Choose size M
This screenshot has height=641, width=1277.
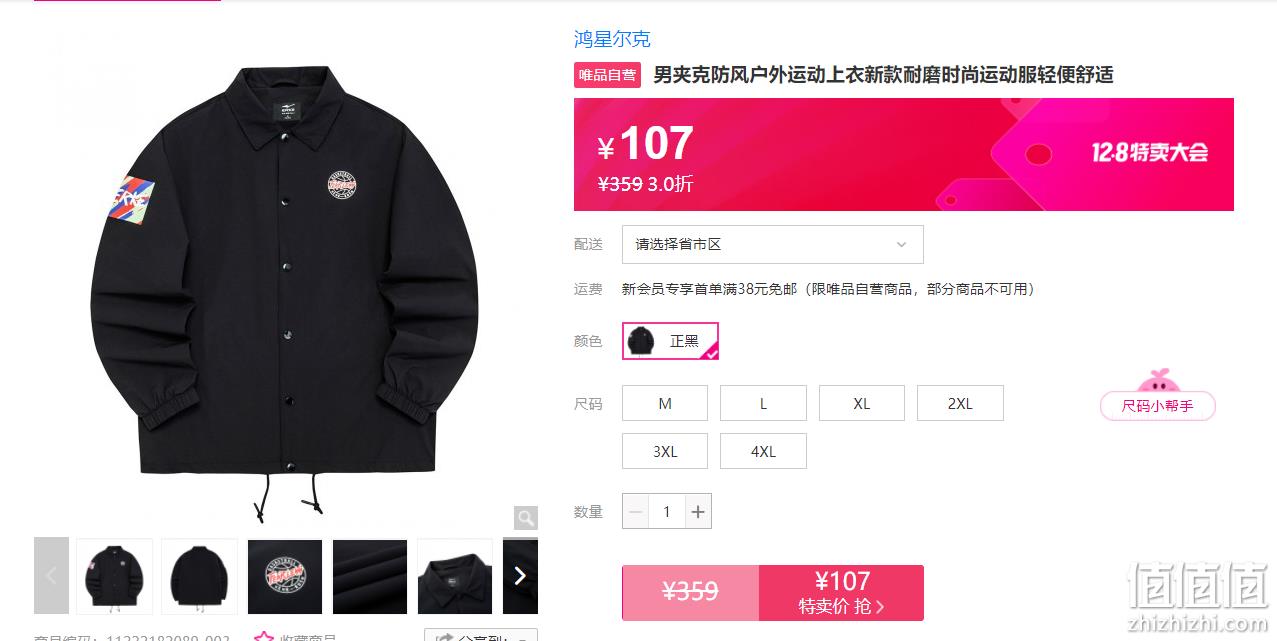pos(665,403)
